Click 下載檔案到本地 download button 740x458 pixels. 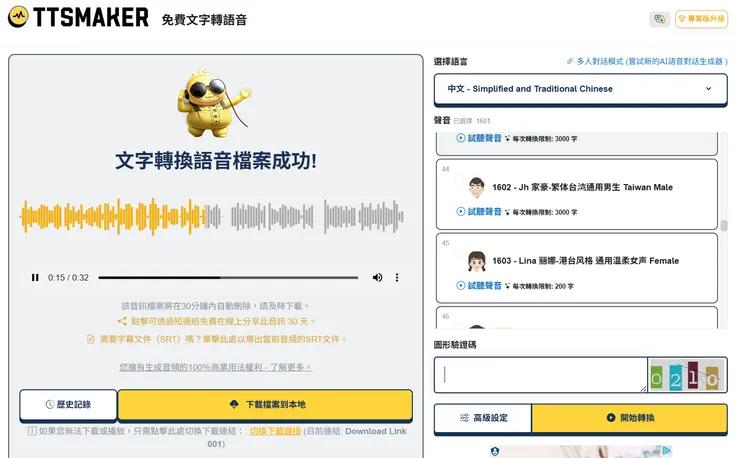[265, 405]
